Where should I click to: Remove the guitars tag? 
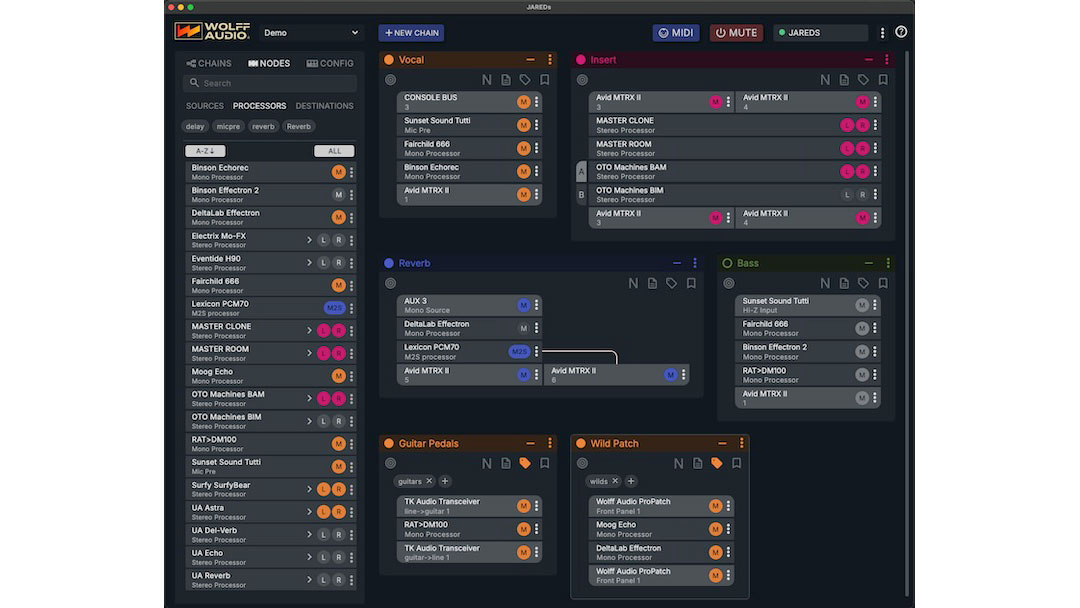(x=429, y=481)
